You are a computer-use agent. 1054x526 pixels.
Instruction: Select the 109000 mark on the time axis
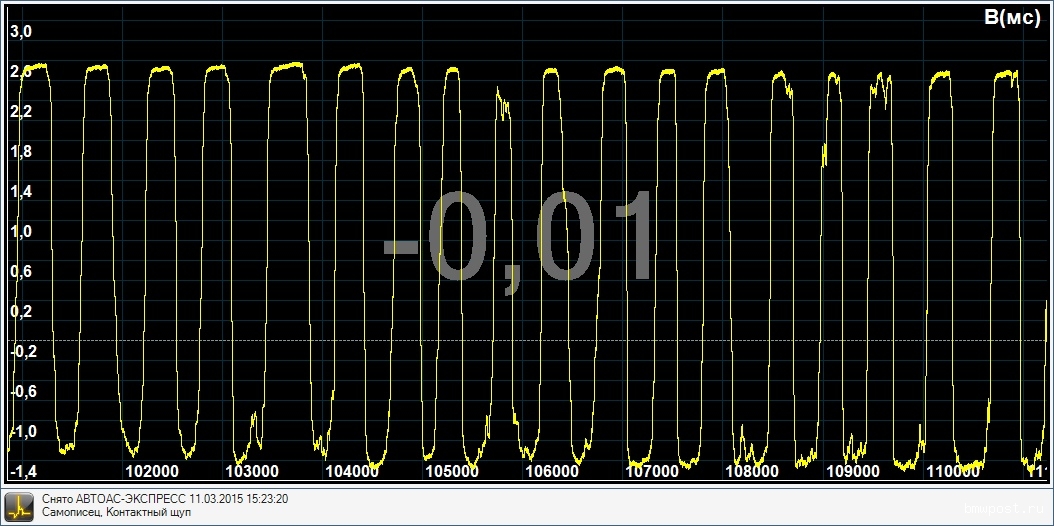pos(851,471)
